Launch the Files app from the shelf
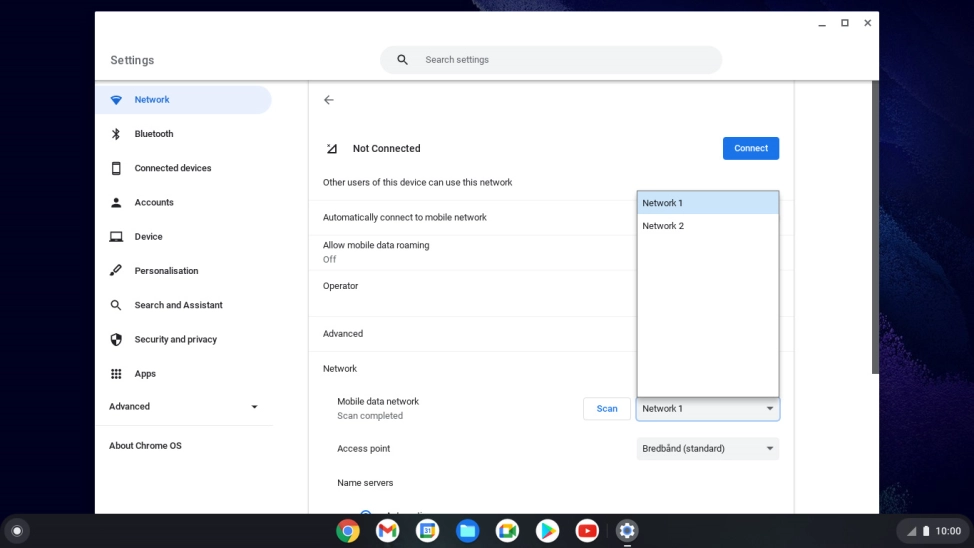Screen dimensions: 974x548 (x=468, y=531)
